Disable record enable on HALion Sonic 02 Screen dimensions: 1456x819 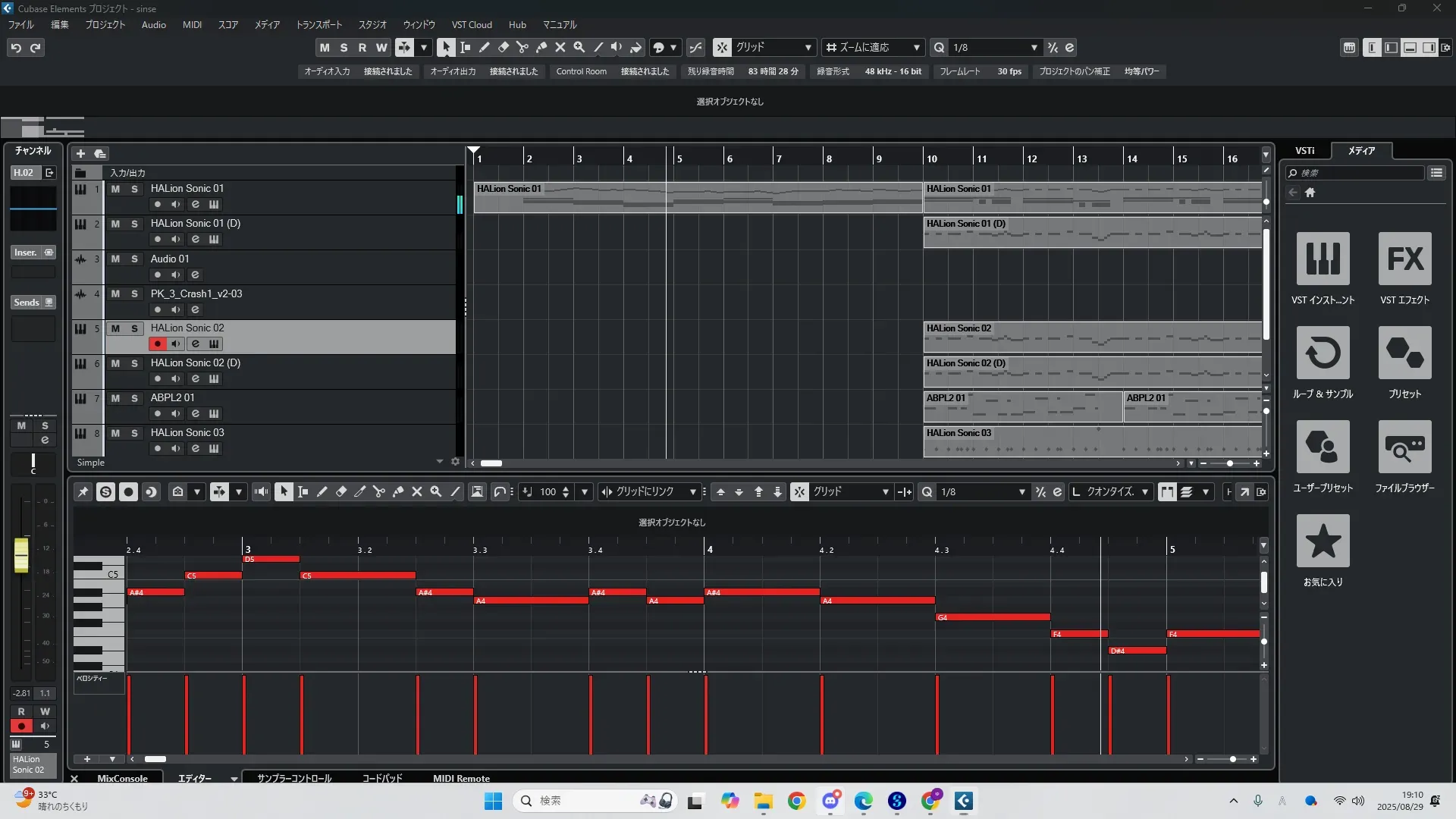click(x=157, y=344)
